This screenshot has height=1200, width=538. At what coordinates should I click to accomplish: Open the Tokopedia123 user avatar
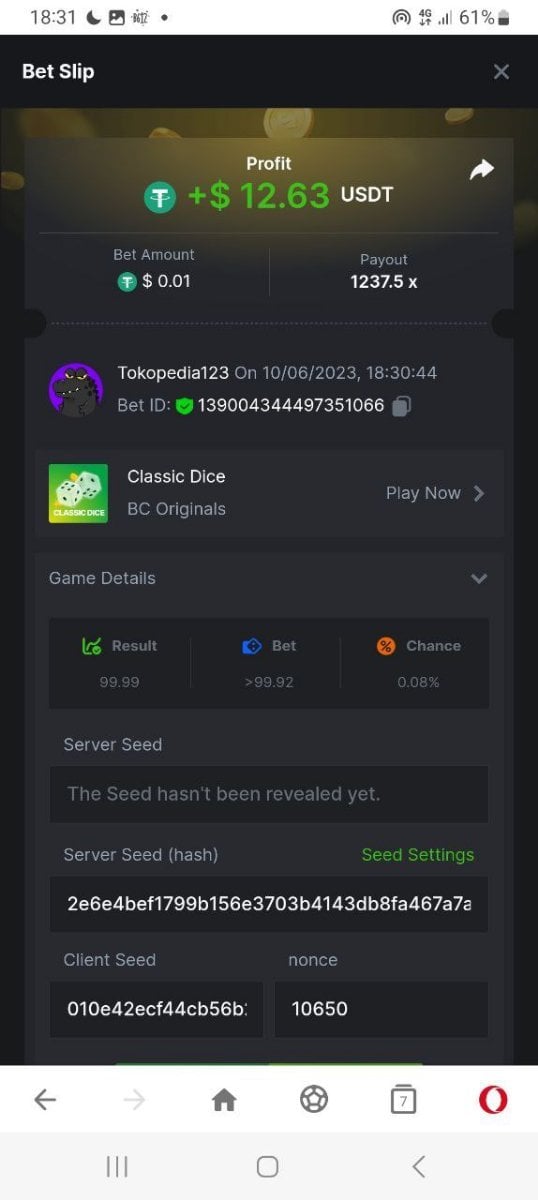[75, 389]
